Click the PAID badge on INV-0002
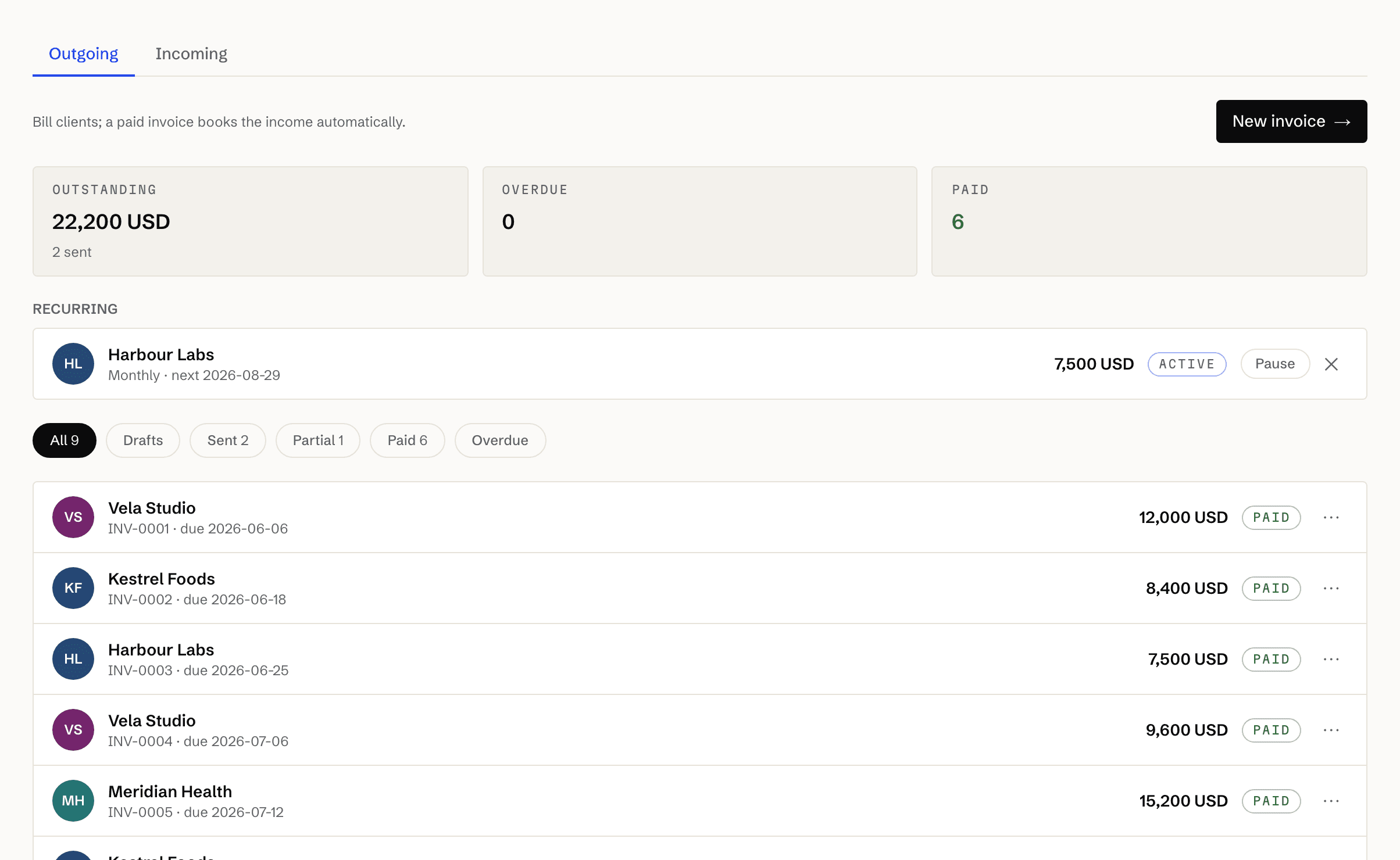Viewport: 1400px width, 860px height. point(1272,588)
